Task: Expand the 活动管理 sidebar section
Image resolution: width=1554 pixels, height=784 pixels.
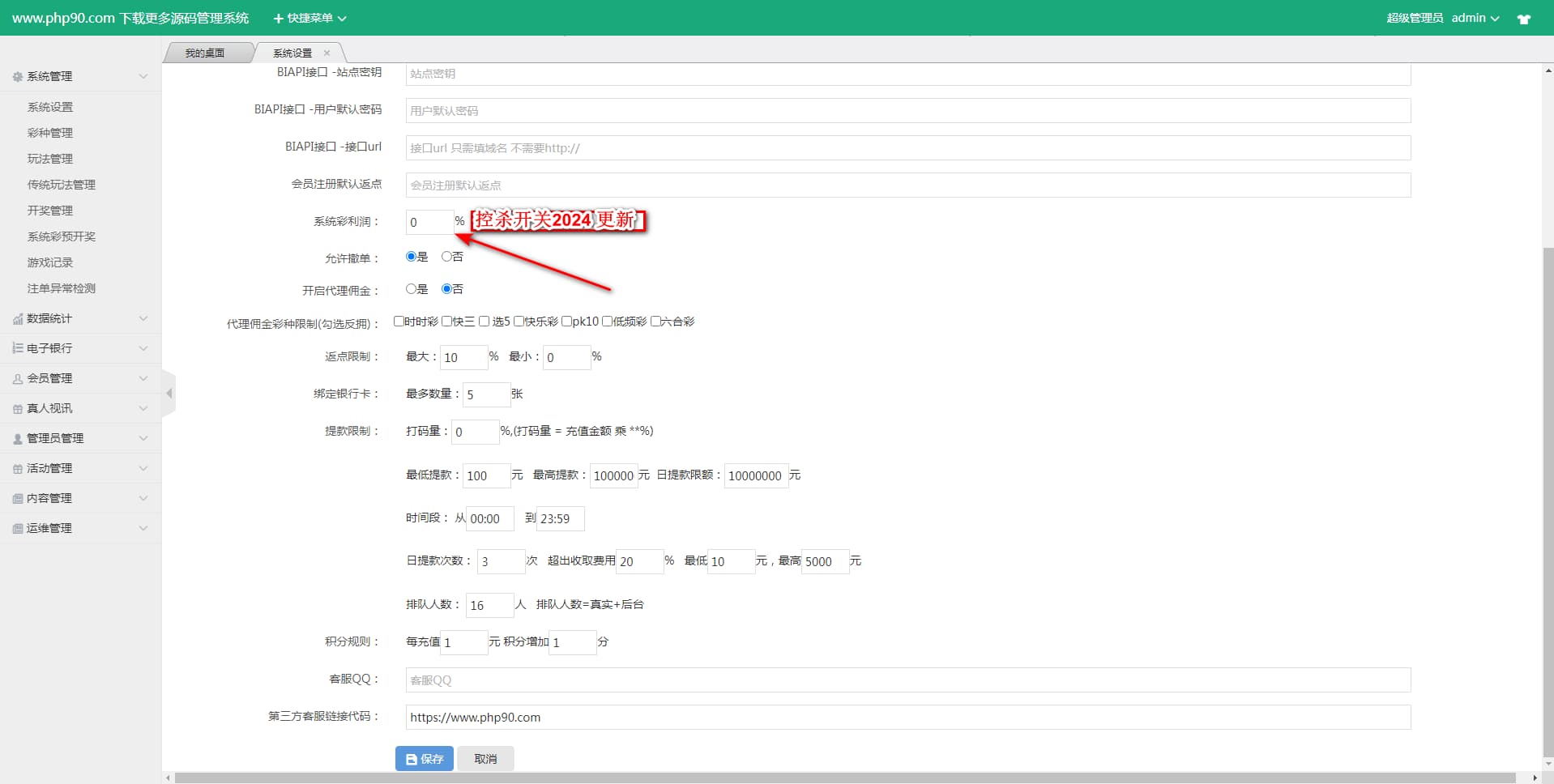Action: (x=79, y=468)
